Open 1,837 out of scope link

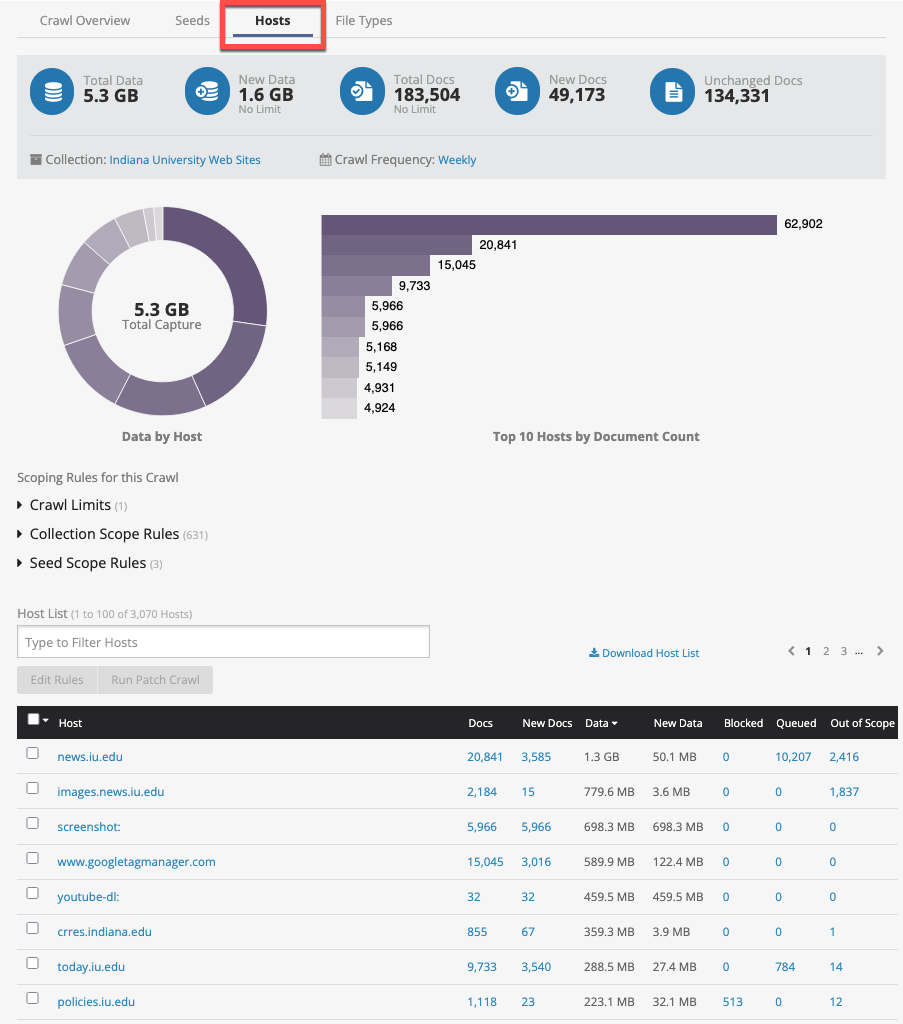(x=844, y=792)
